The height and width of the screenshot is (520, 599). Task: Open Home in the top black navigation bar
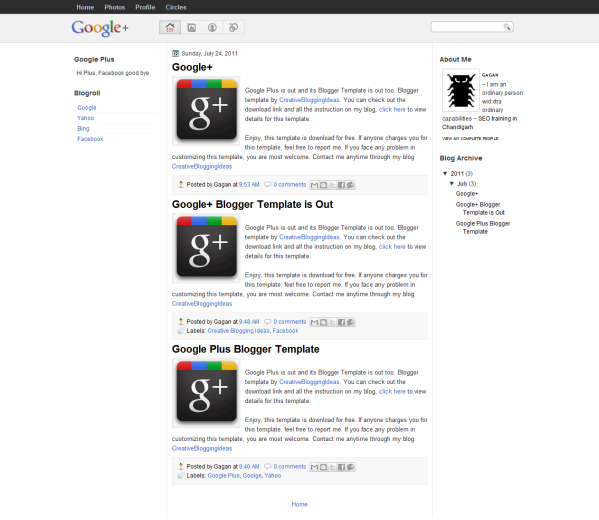85,7
